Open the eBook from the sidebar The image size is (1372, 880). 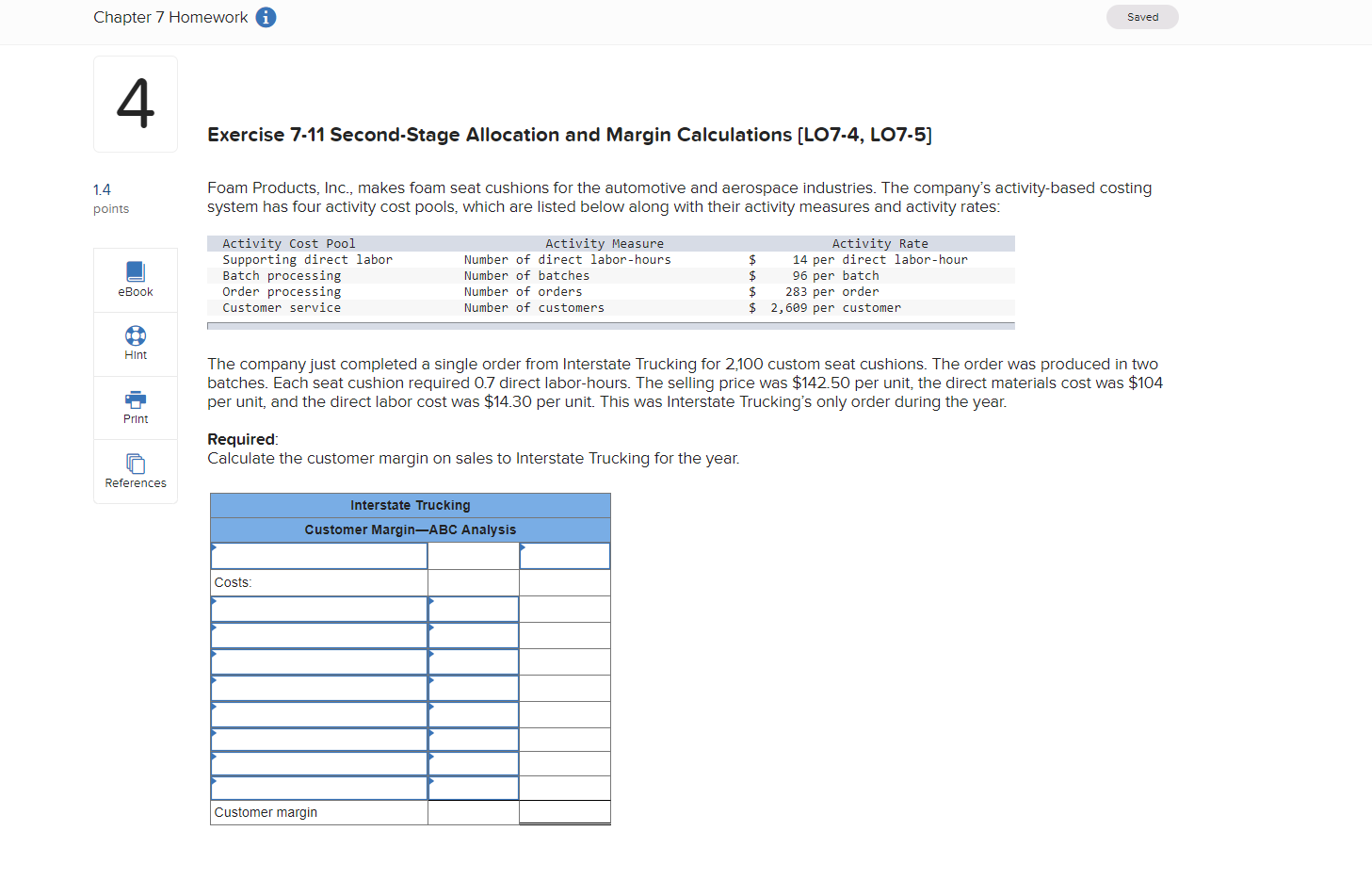coord(135,279)
